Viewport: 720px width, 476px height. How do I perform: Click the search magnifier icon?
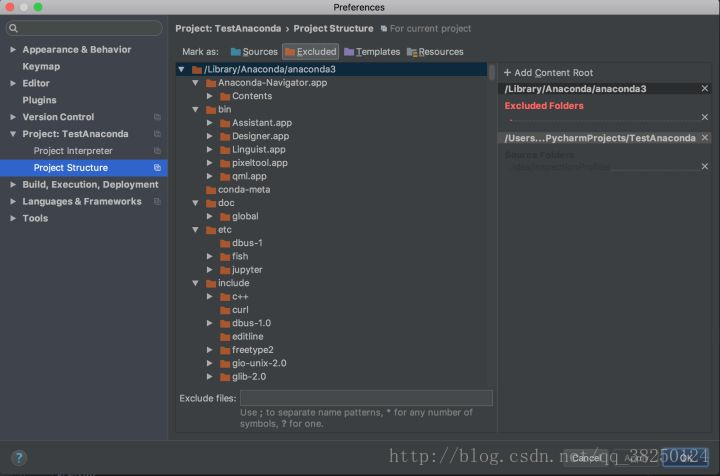point(13,28)
